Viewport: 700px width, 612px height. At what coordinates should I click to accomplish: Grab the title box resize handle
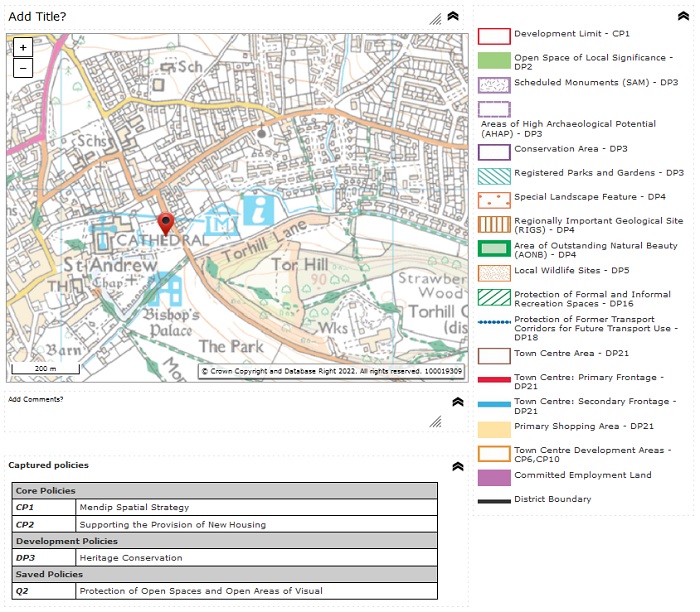[435, 19]
